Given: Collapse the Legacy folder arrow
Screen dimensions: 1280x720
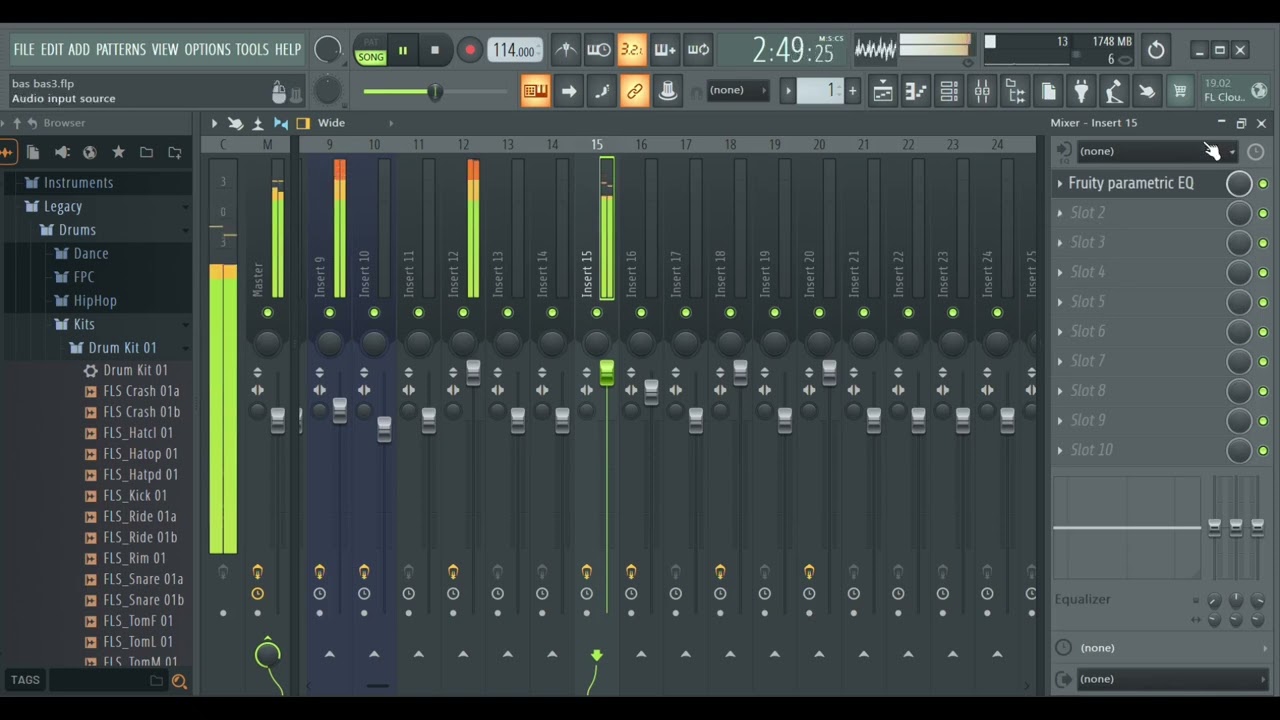Looking at the screenshot, I should [185, 207].
